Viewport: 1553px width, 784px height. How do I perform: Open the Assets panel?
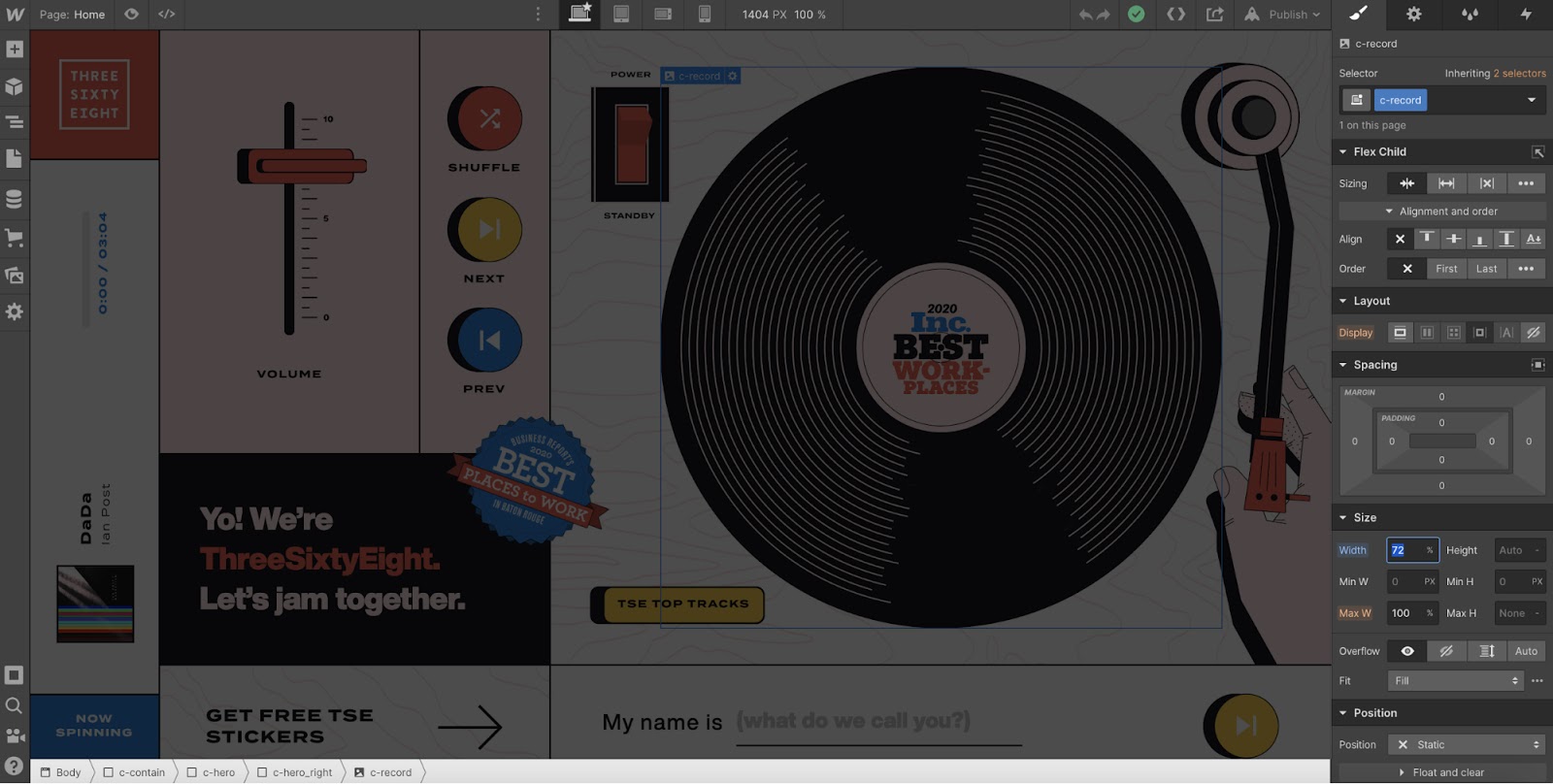(15, 276)
